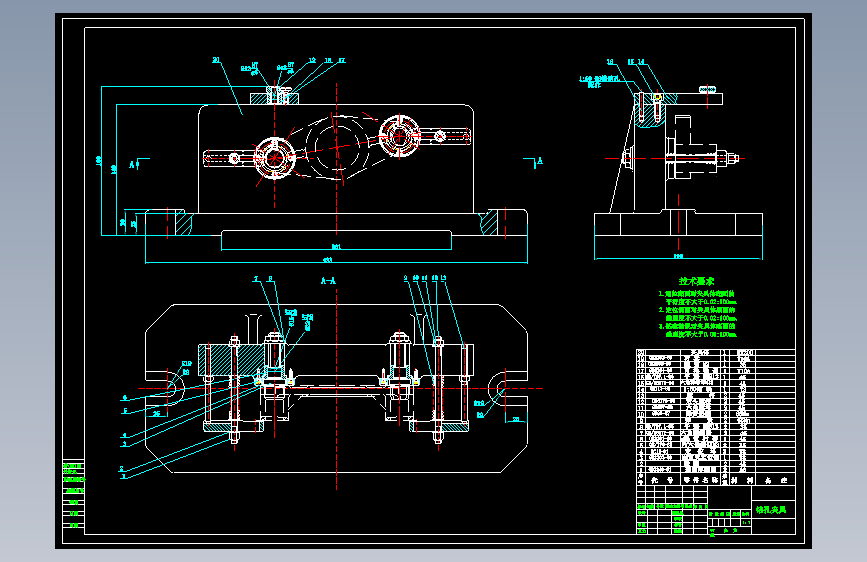The height and width of the screenshot is (562, 867).
Task: Select balloon number 19 in side view
Action: tap(610, 62)
